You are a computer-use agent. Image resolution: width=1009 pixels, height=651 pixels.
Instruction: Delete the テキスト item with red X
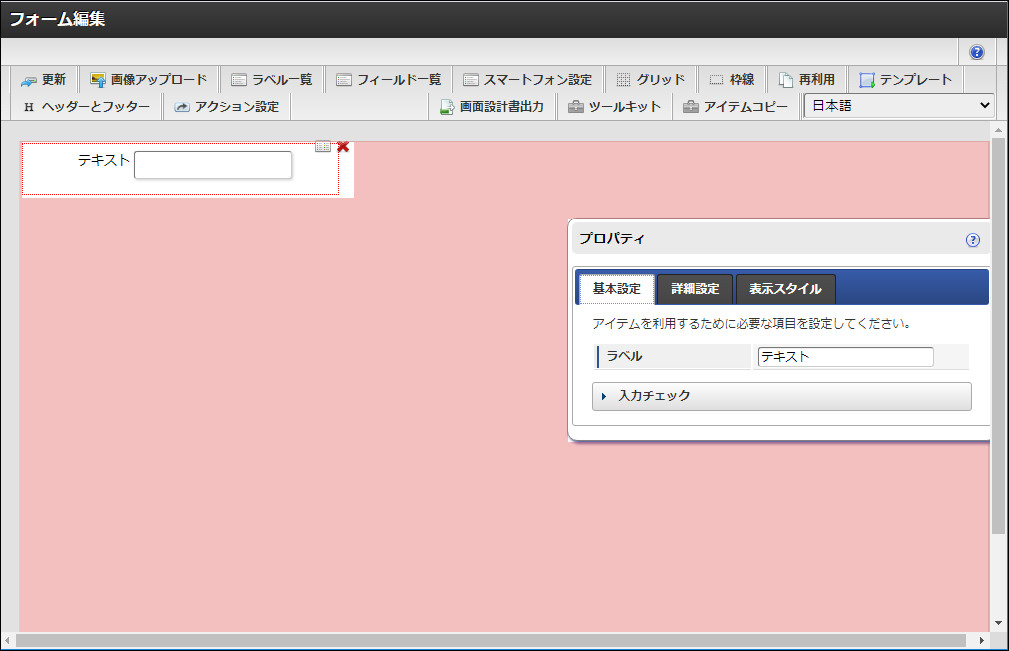click(x=343, y=147)
